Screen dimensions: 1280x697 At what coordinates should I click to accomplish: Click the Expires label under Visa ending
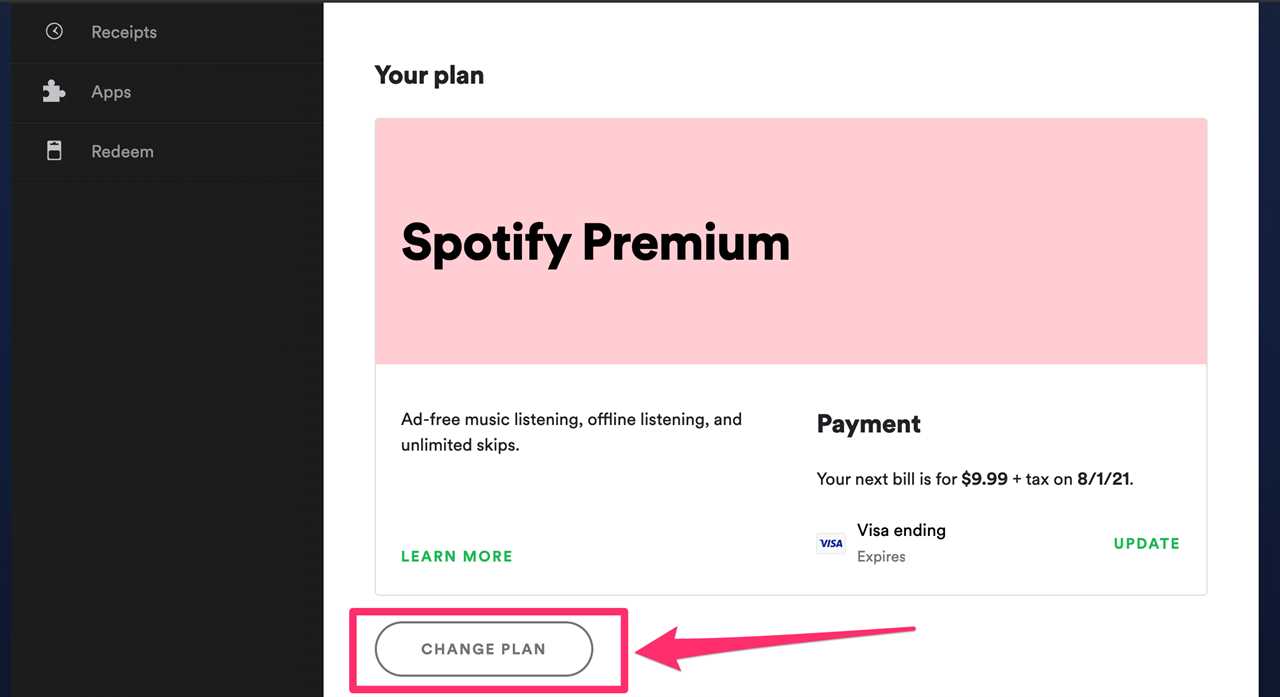point(880,556)
